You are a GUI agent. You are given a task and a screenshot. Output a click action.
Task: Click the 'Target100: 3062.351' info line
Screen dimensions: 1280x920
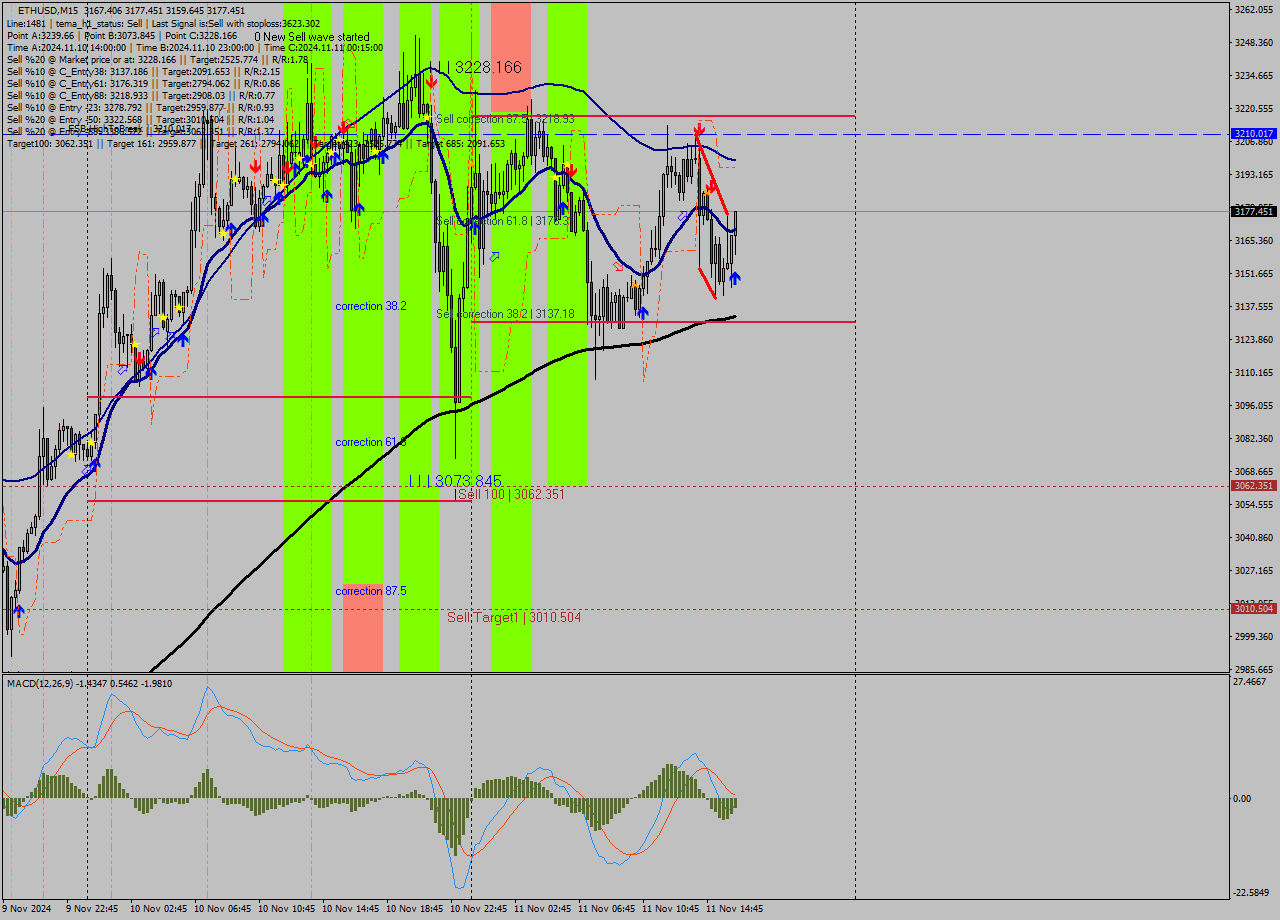click(255, 143)
